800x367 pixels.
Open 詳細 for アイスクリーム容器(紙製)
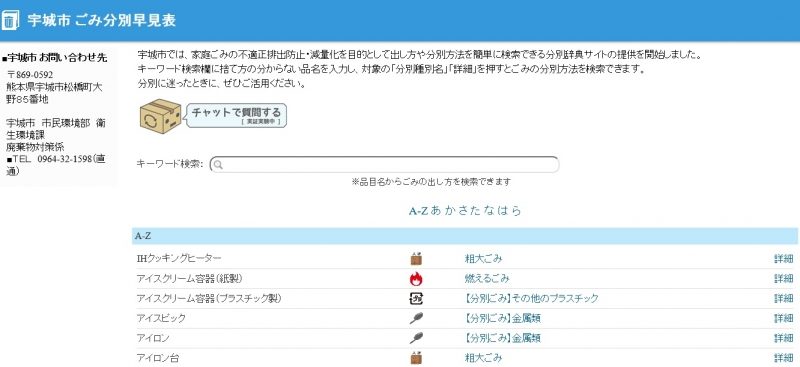pos(784,279)
